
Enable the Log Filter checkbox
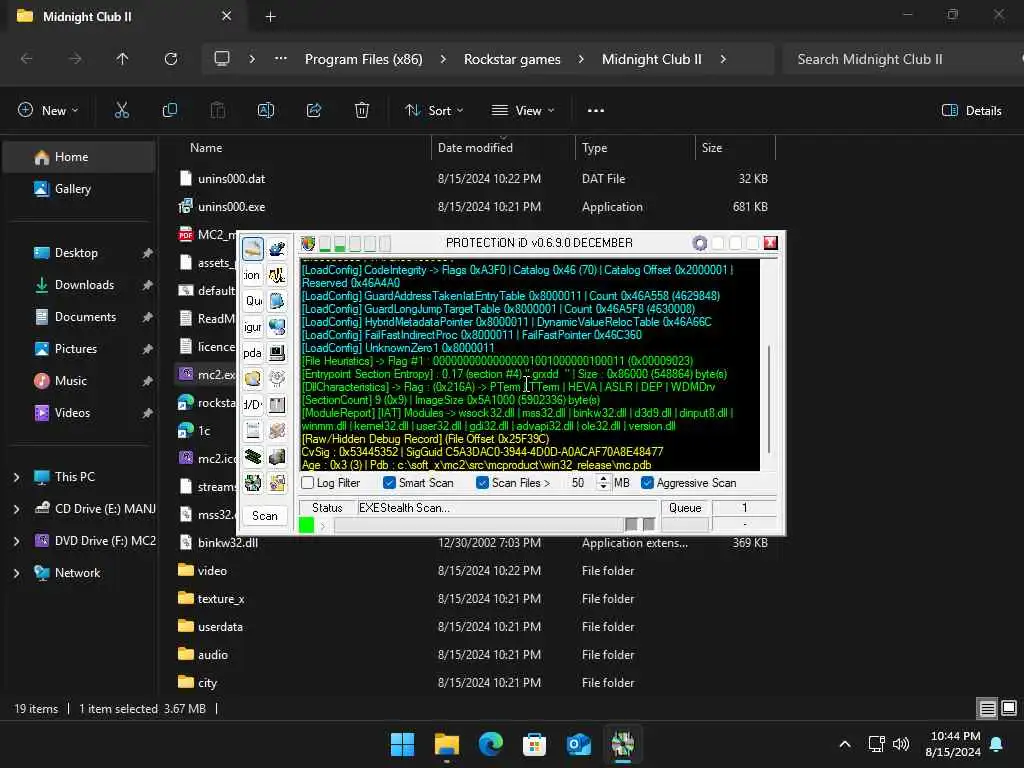point(308,483)
